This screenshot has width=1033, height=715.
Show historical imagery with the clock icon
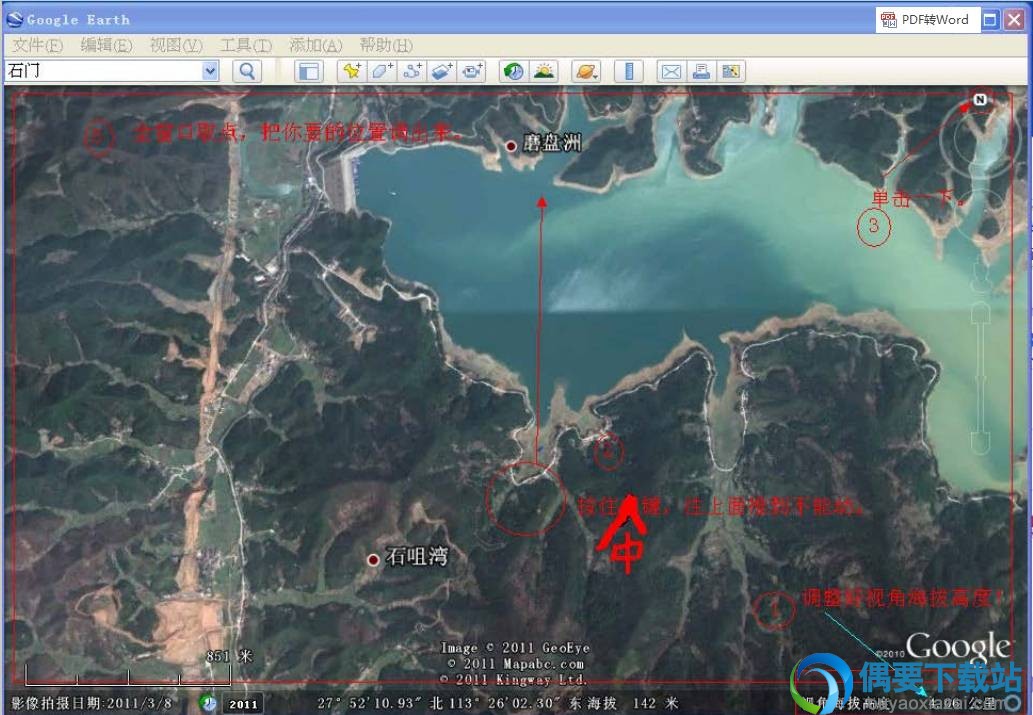pyautogui.click(x=513, y=71)
